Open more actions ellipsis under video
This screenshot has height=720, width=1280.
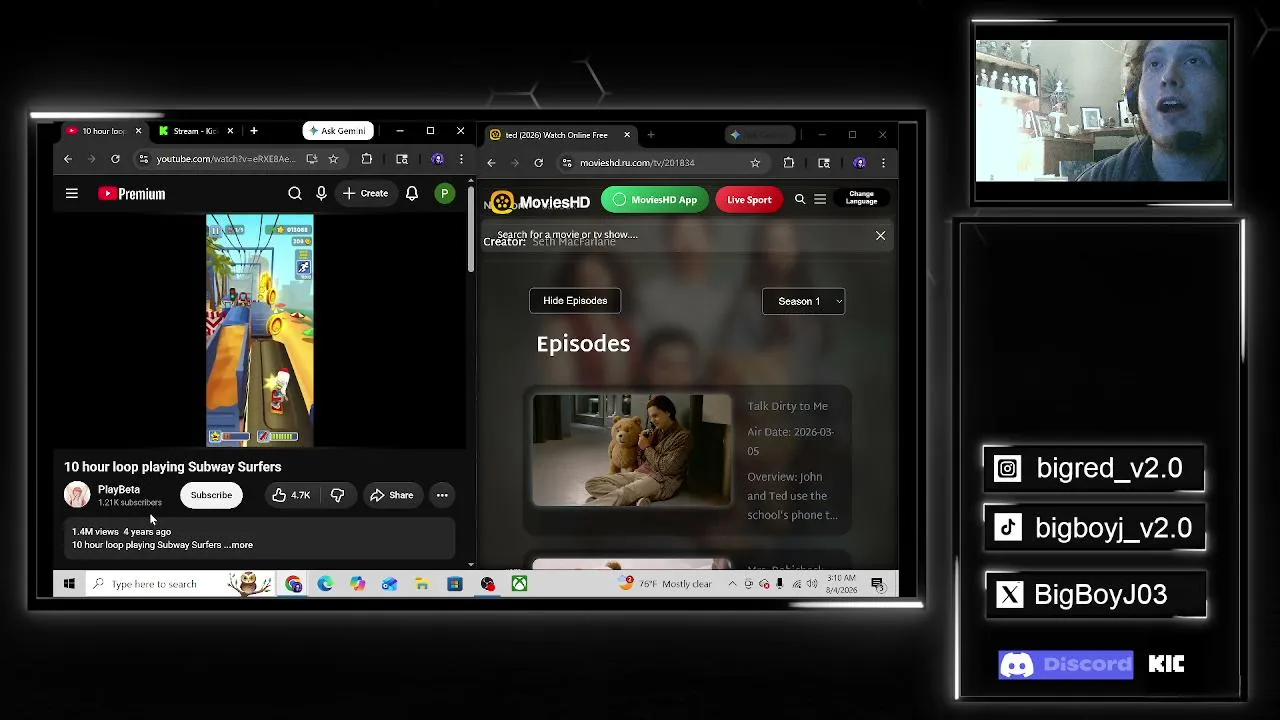(x=442, y=495)
